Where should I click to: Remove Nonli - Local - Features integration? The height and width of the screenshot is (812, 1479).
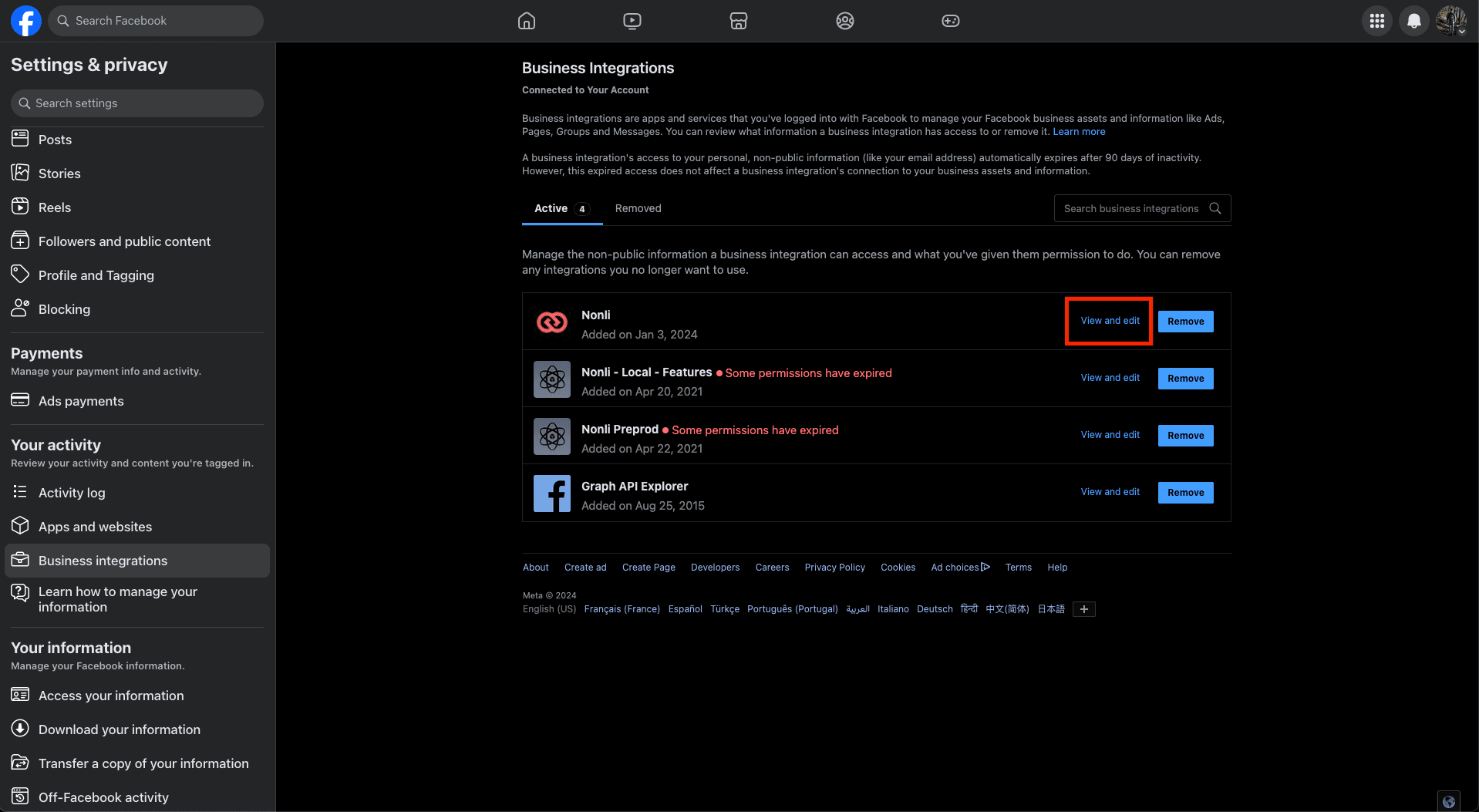pyautogui.click(x=1185, y=379)
